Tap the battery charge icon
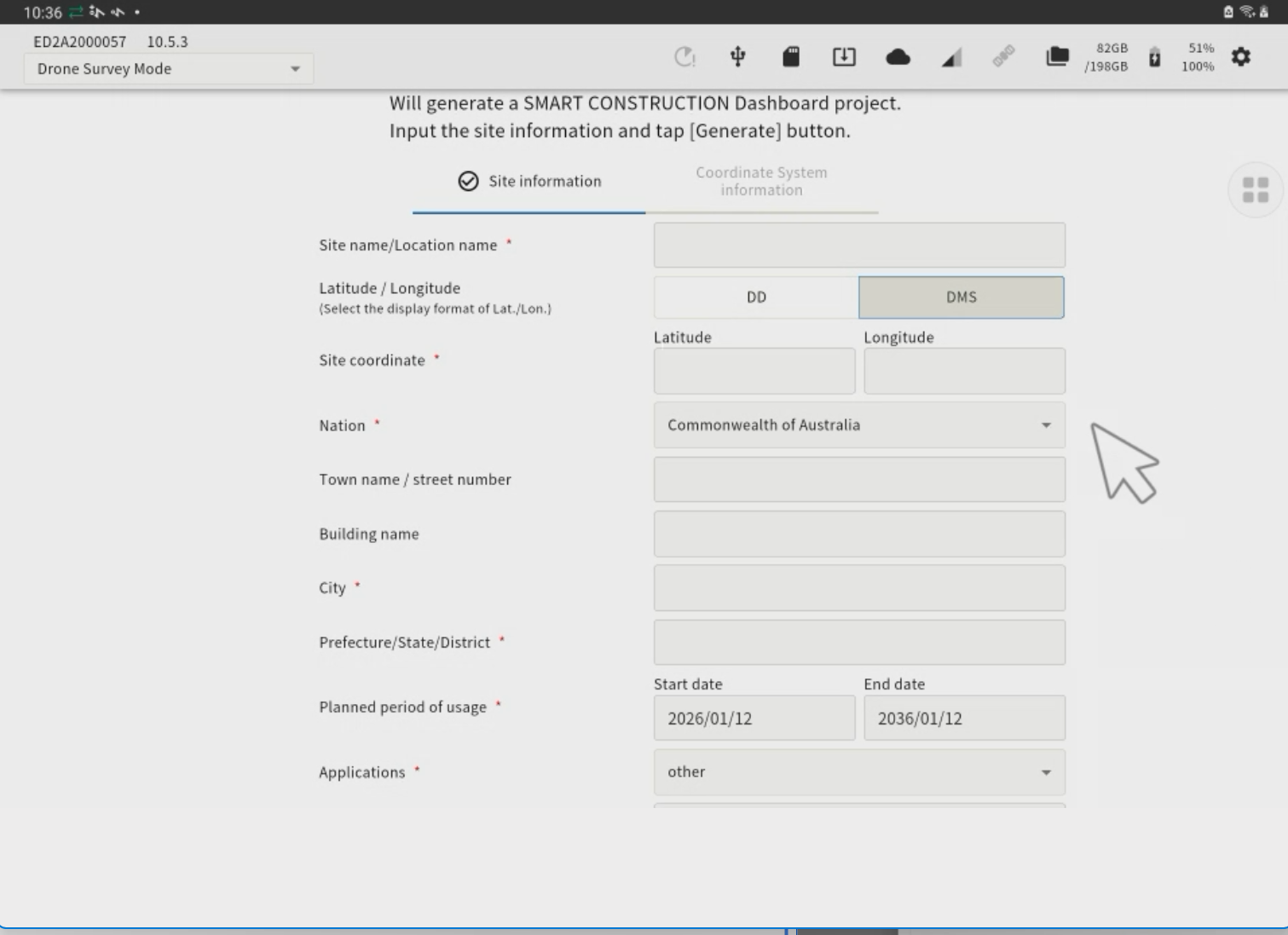The image size is (1288, 935). click(1154, 57)
